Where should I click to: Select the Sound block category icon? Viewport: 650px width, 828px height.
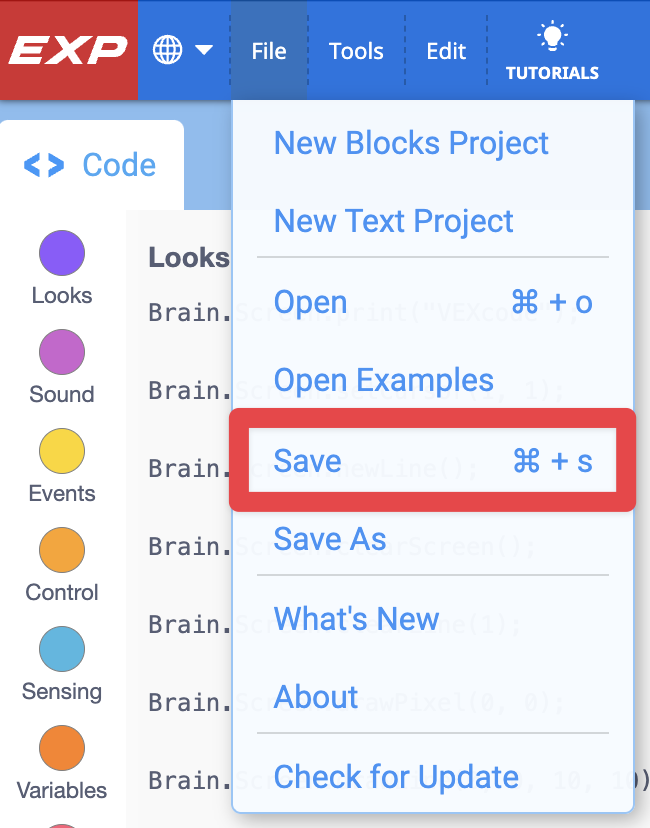pos(61,352)
